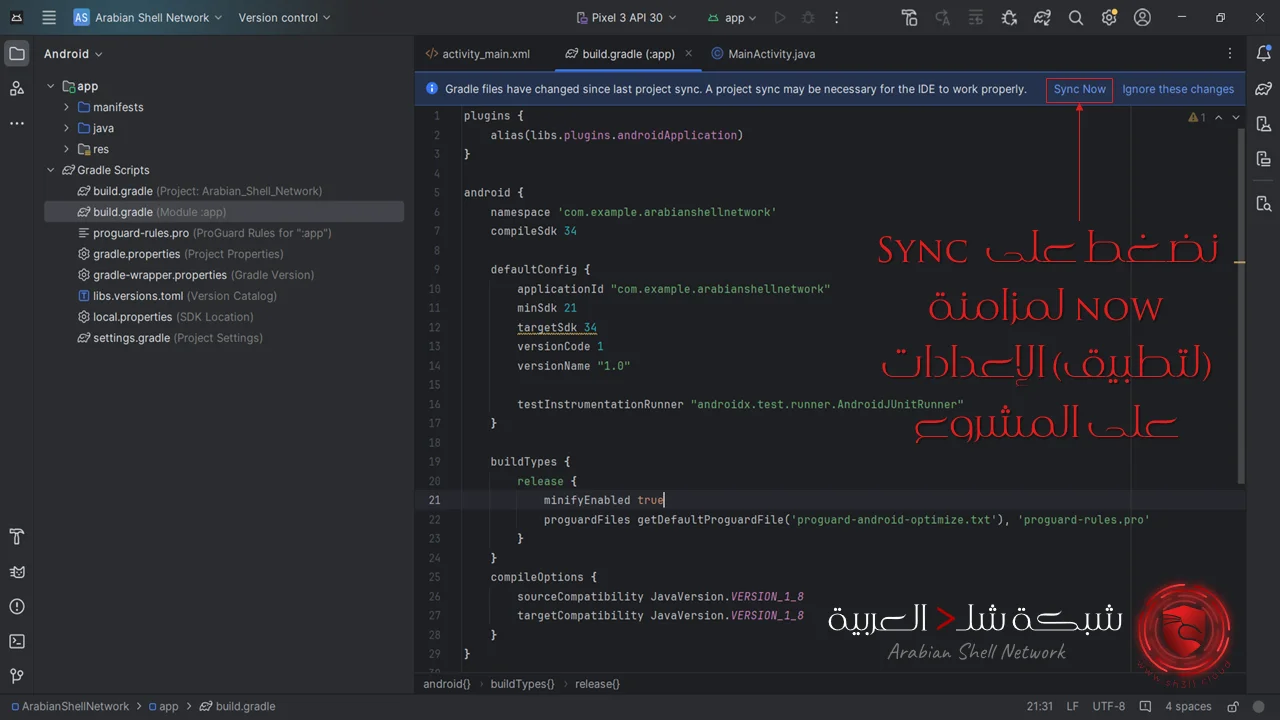The height and width of the screenshot is (720, 1280).
Task: Click the 21:31 cursor position indicator
Action: 1040,706
